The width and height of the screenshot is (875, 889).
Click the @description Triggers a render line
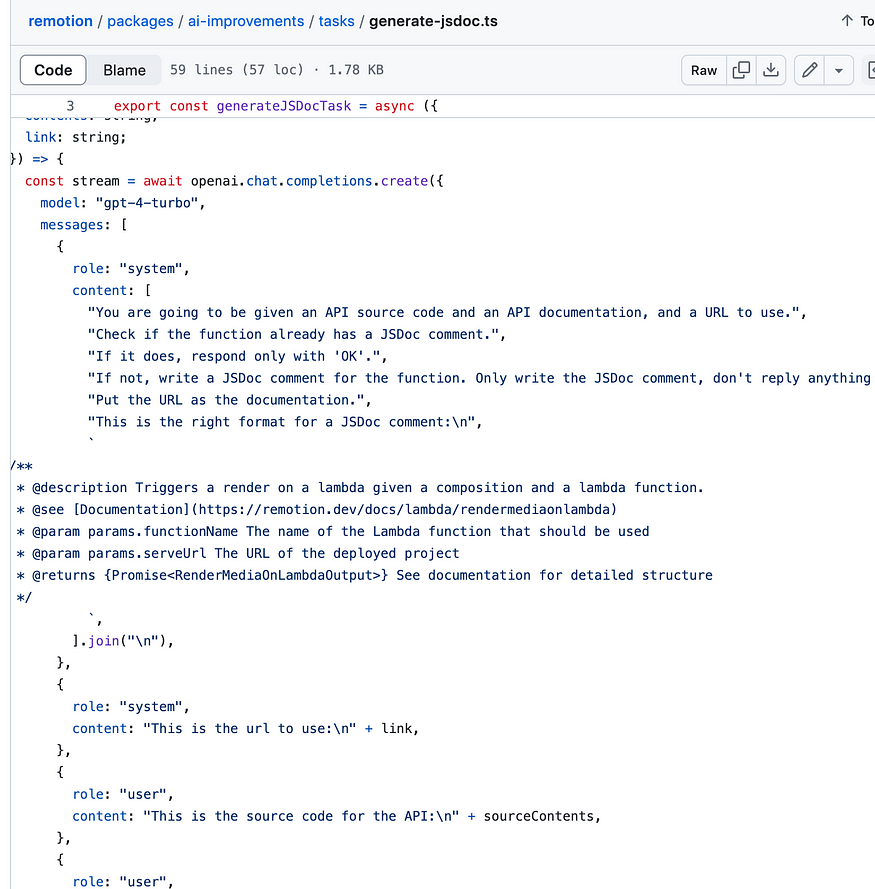pyautogui.click(x=360, y=488)
